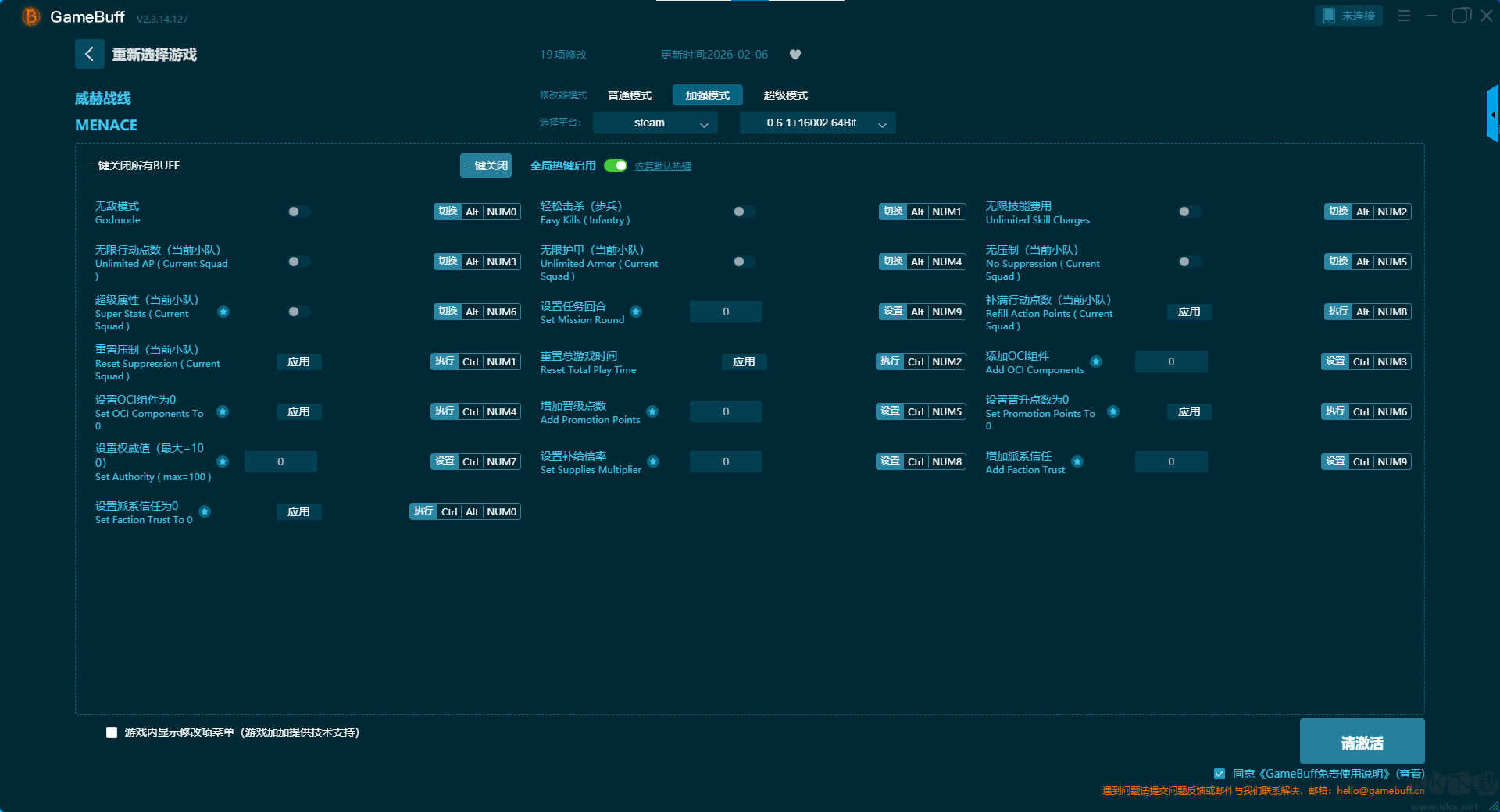Screen dimensions: 1500x812
Task: Enable Super Stats switch
Action: 298,312
